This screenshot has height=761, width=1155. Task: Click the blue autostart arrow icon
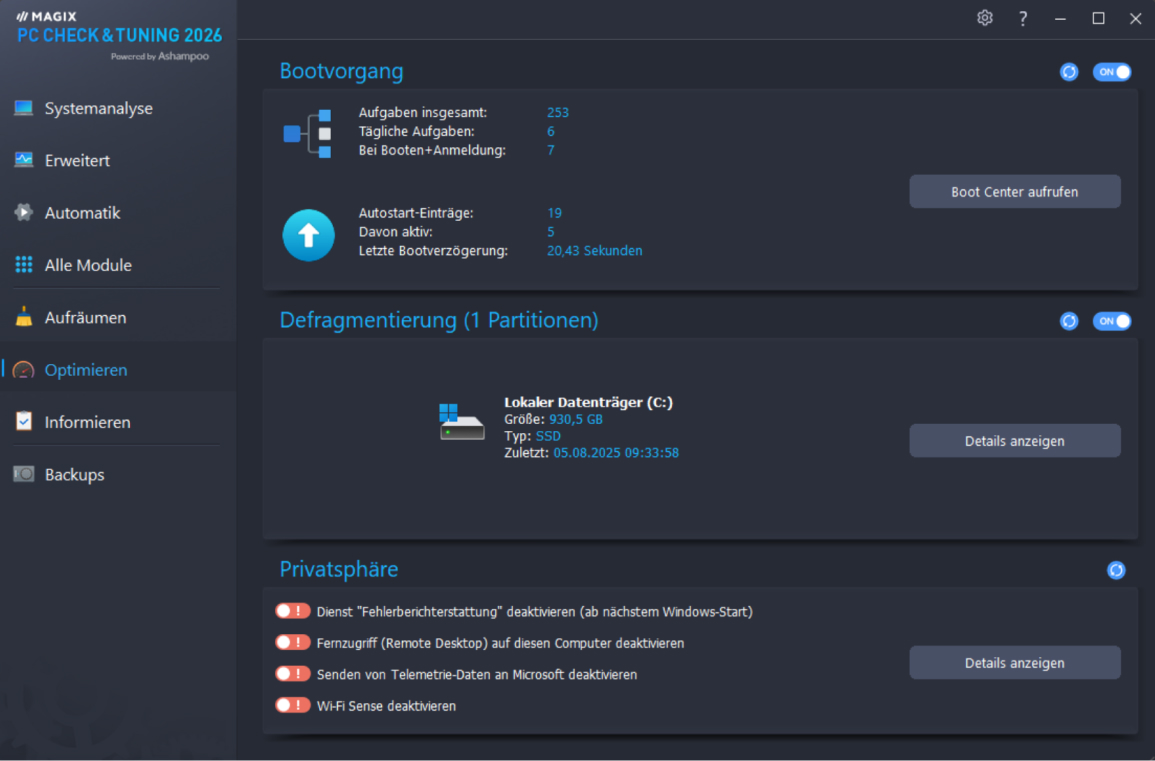coord(308,235)
